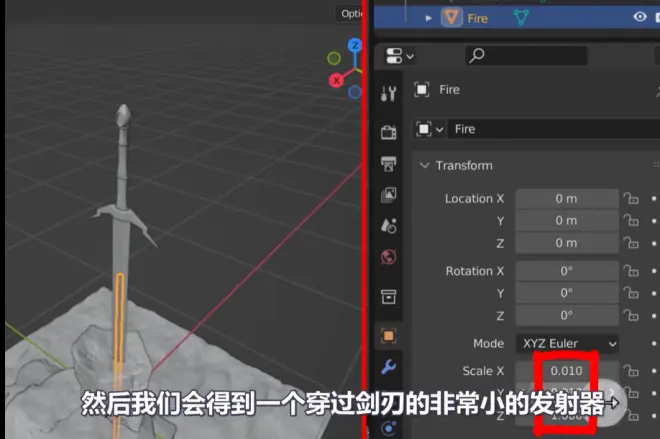Edit the Location X value
Image resolution: width=660 pixels, height=439 pixels.
point(567,199)
